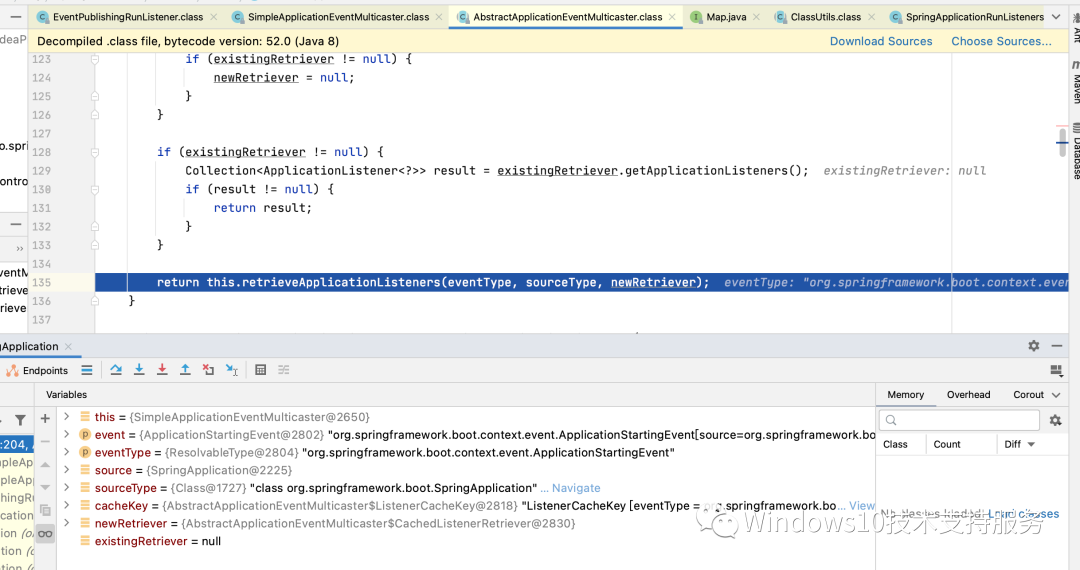
Task: Switch to Map.java editor tab
Action: click(x=726, y=17)
